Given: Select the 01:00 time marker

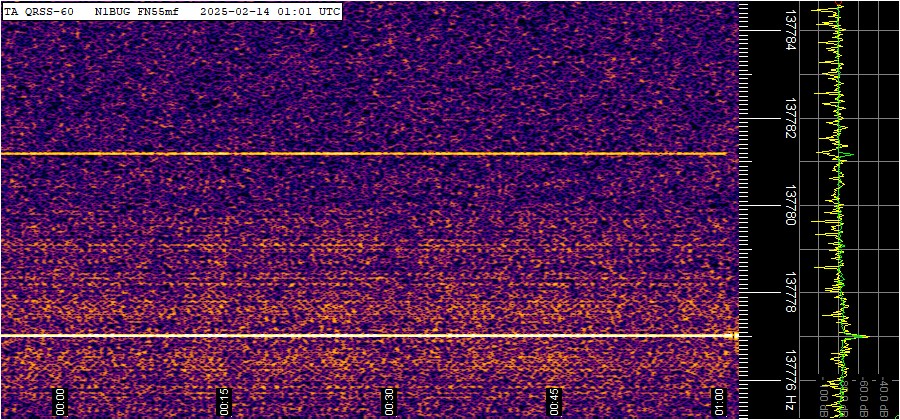Looking at the screenshot, I should coord(718,401).
